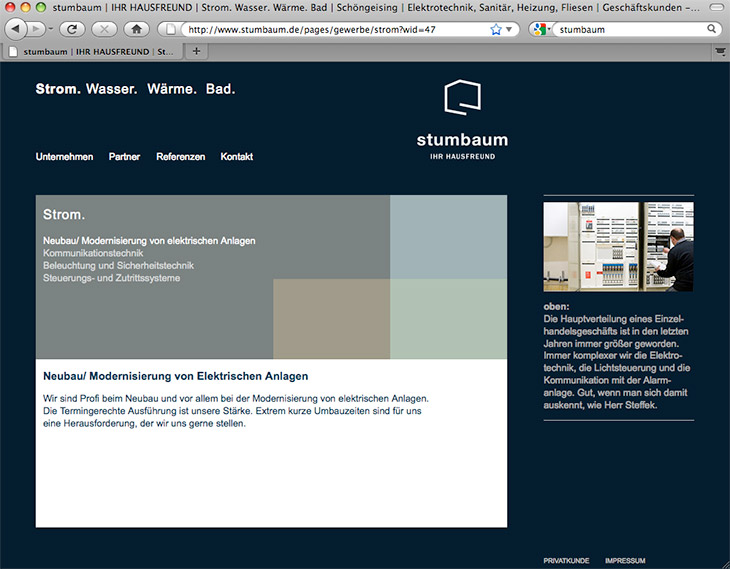
Task: Click the stumbaum cube logo
Action: (x=462, y=97)
